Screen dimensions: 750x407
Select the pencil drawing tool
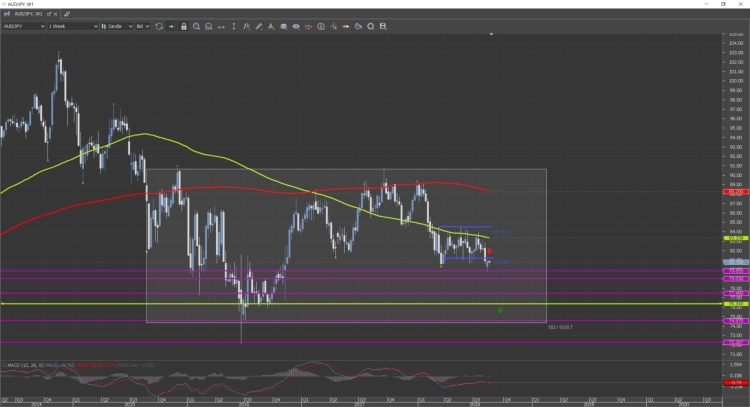[259, 26]
